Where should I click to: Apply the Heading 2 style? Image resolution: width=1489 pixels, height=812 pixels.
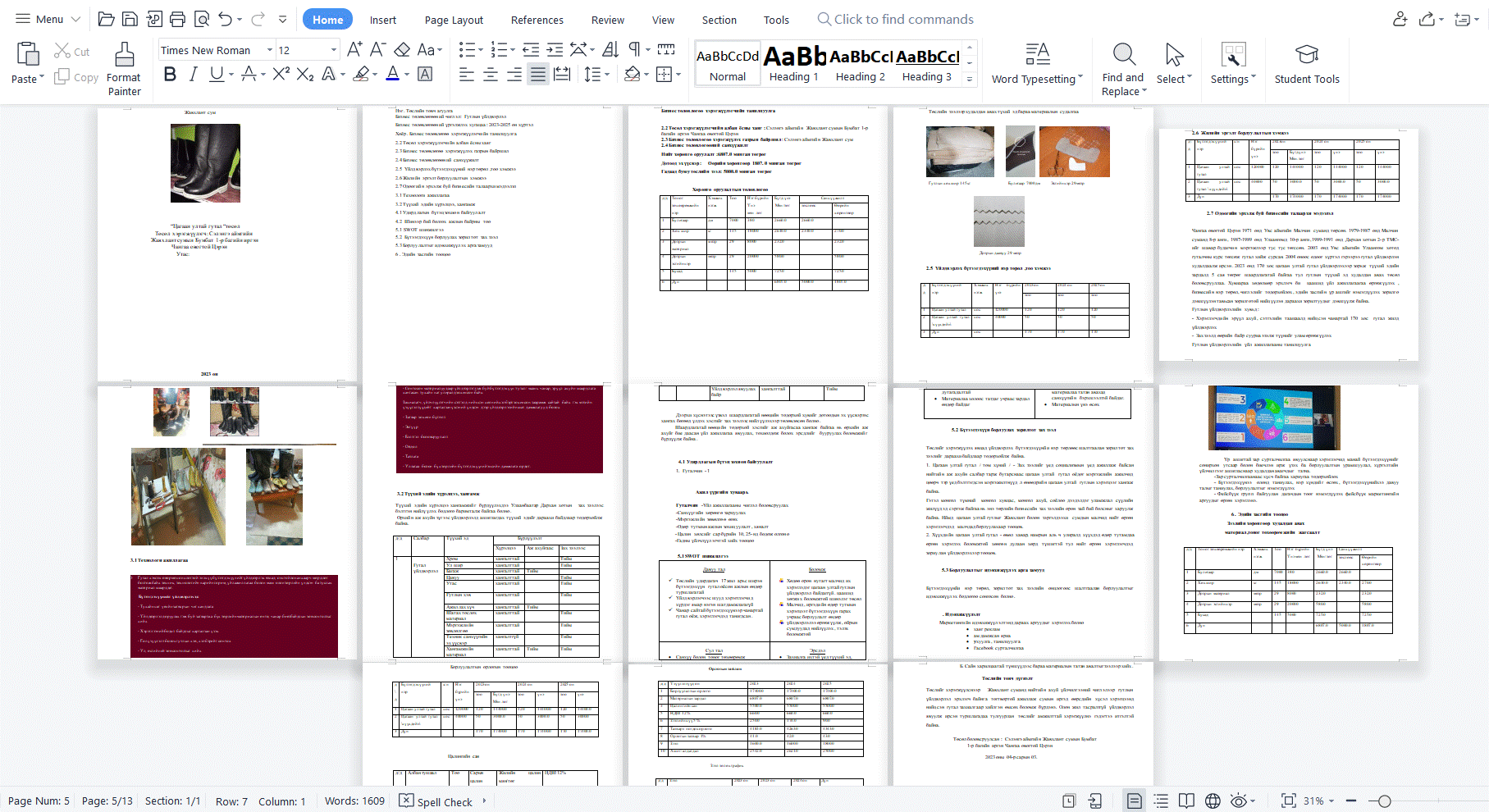(x=861, y=64)
